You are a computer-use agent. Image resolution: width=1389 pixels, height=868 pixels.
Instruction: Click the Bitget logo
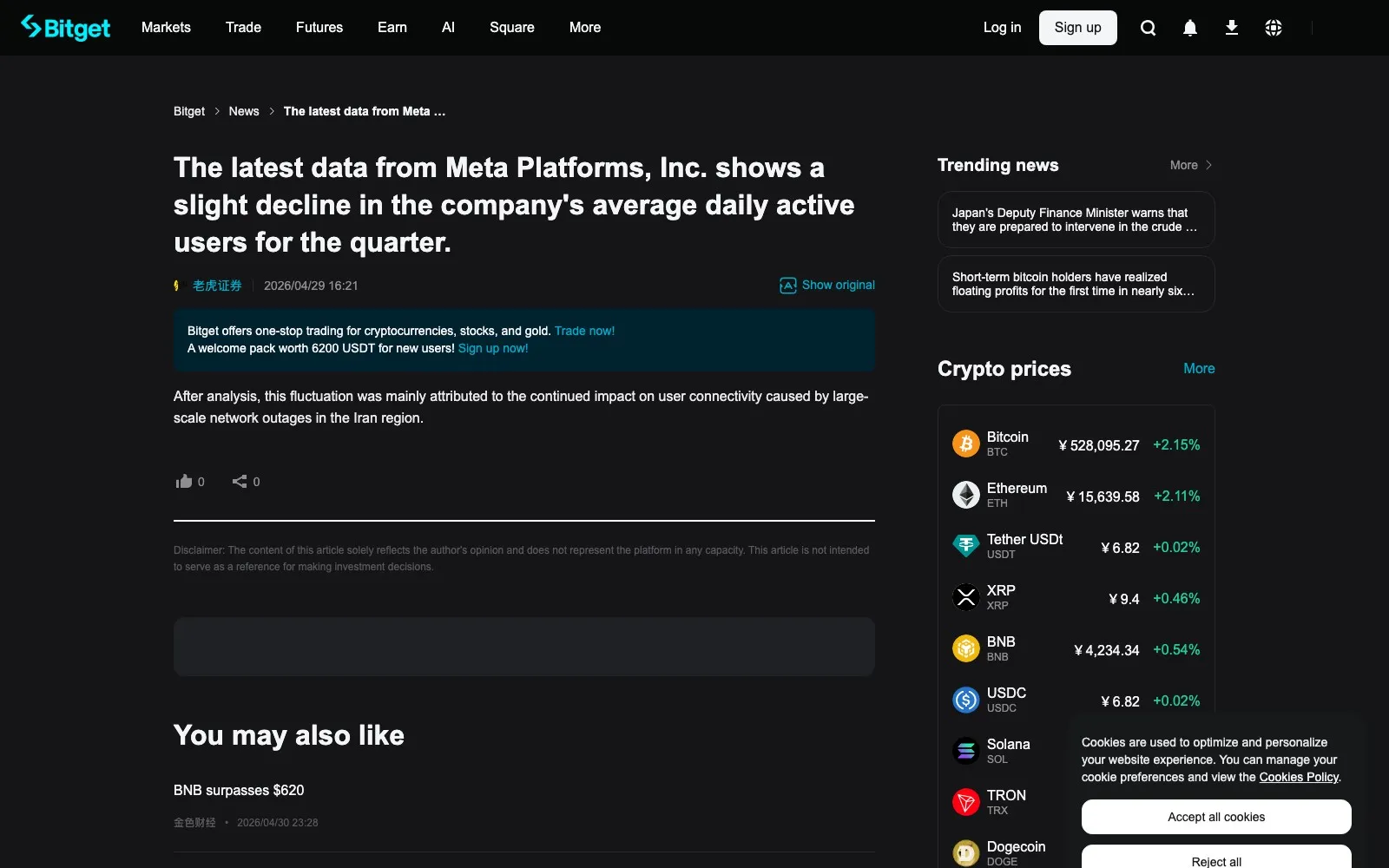coord(65,28)
